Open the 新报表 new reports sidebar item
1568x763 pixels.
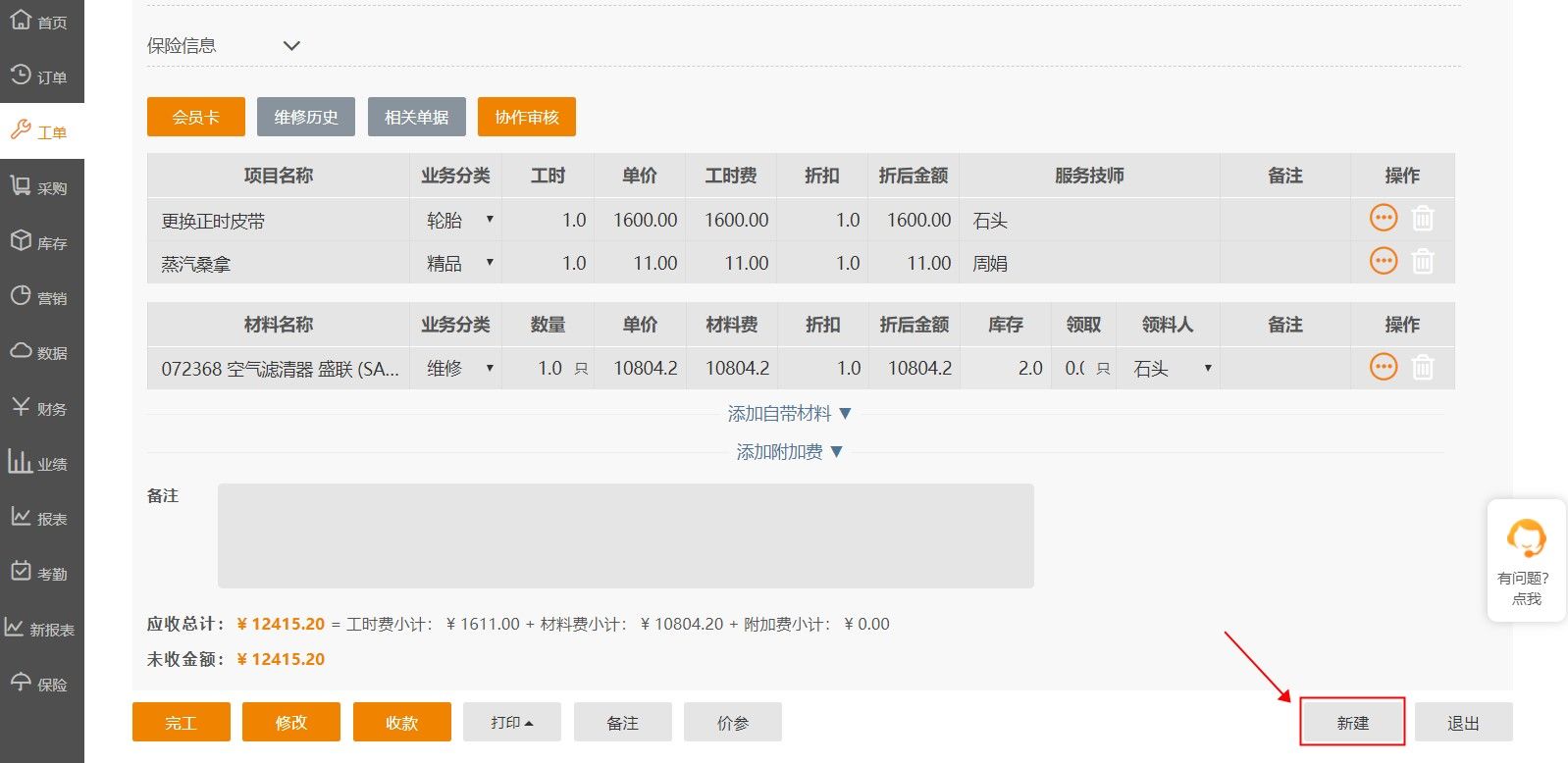(41, 629)
